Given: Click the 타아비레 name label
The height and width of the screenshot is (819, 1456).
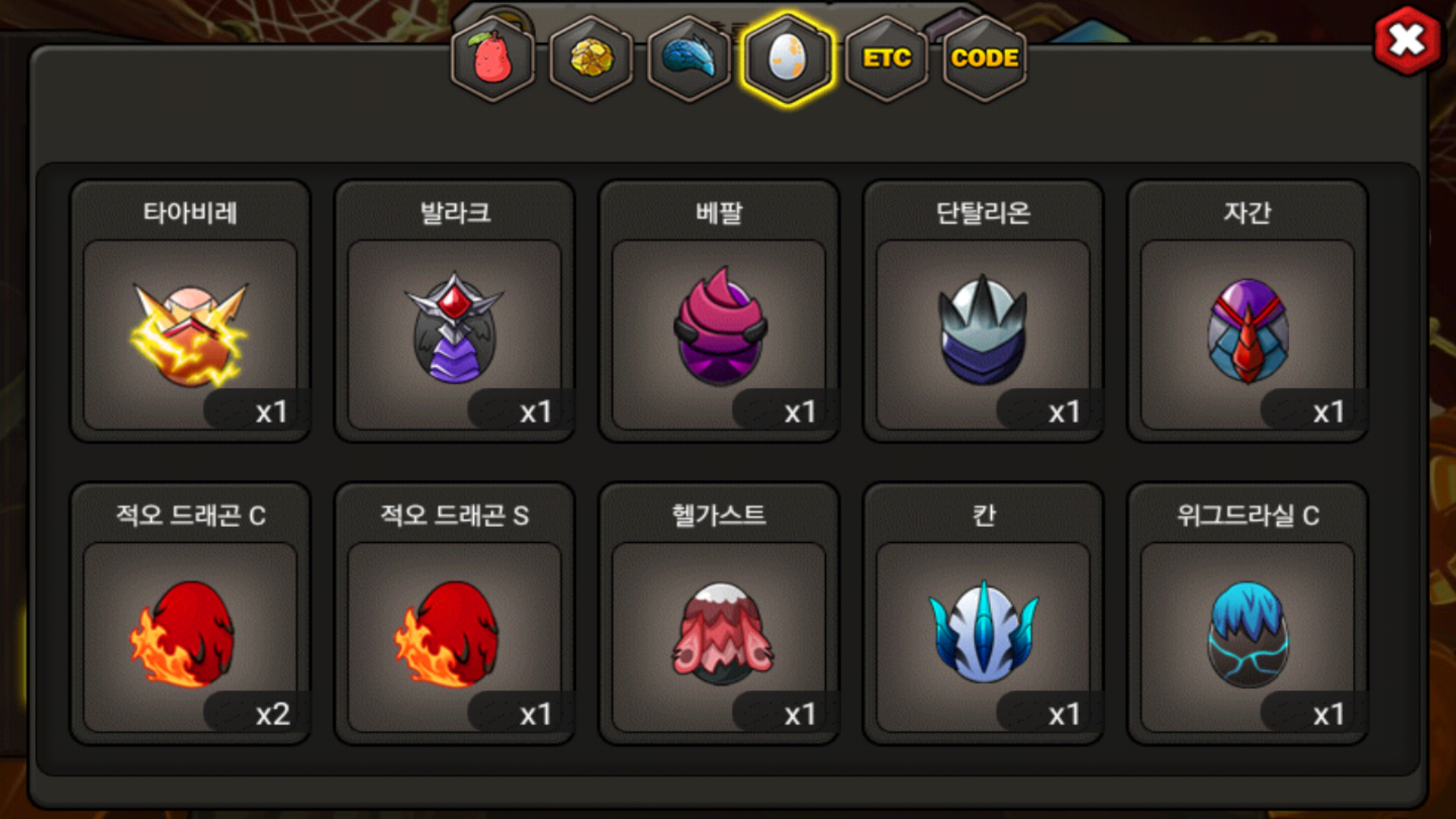Looking at the screenshot, I should 190,212.
